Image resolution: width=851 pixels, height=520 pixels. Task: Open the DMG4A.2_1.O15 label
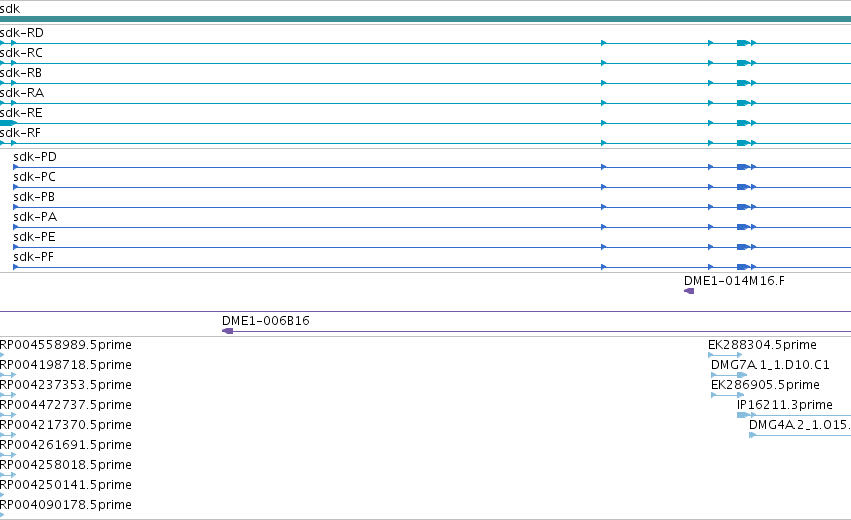(x=800, y=425)
